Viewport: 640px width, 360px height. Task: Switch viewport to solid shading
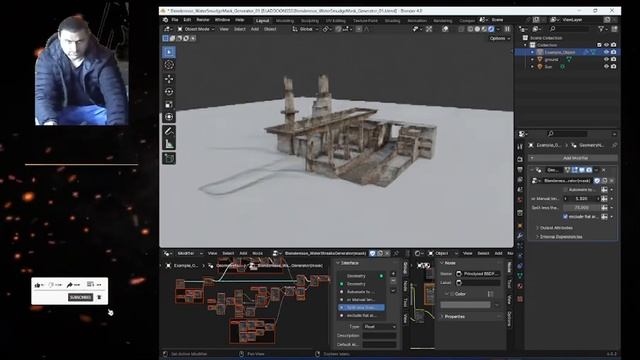point(477,29)
